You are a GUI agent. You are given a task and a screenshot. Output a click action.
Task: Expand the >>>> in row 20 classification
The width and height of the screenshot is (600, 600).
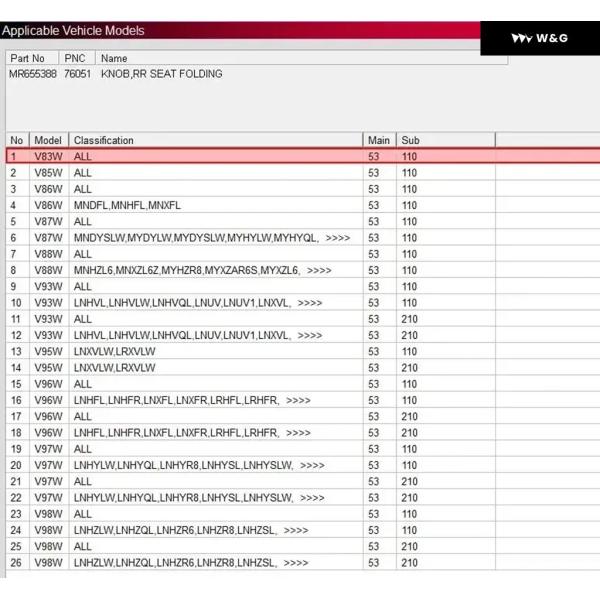[312, 465]
